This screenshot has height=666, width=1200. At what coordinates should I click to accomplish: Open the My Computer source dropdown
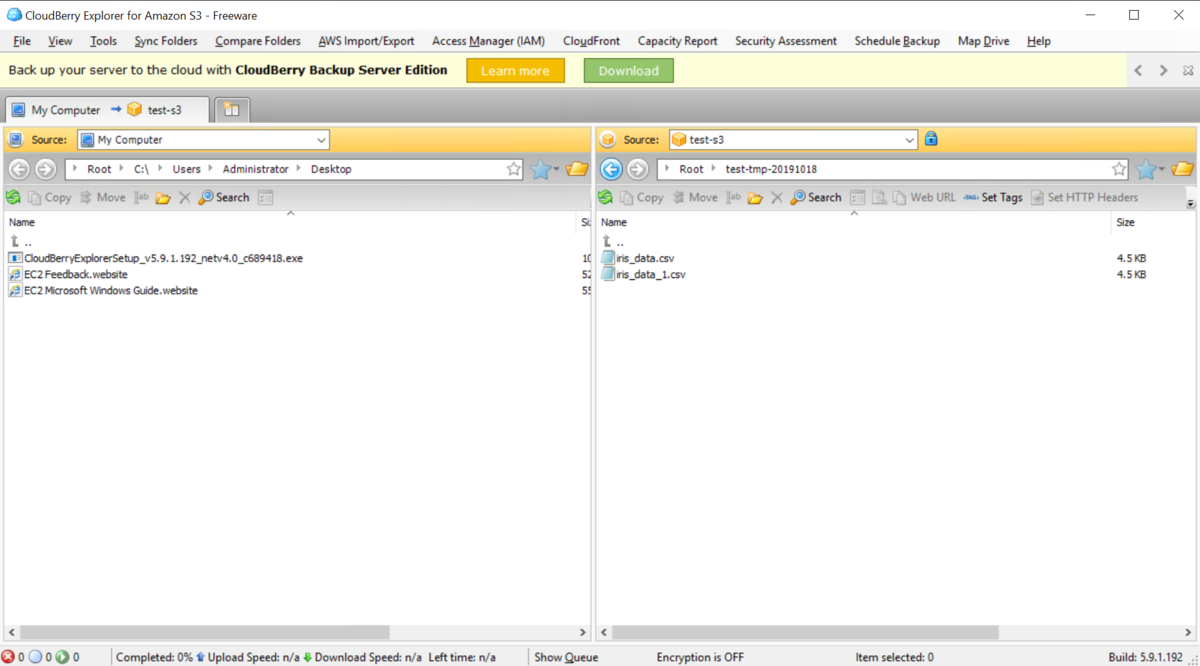[321, 140]
